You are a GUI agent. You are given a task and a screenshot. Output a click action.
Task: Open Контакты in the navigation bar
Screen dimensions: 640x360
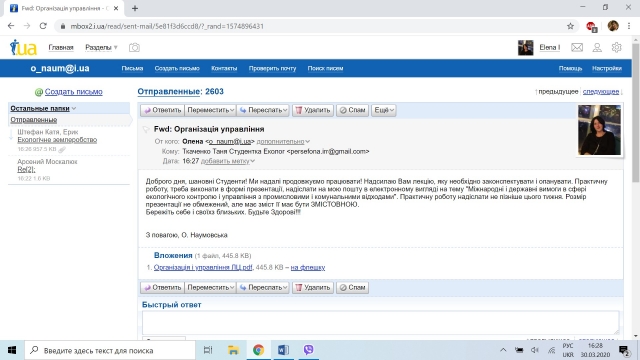[x=224, y=69]
